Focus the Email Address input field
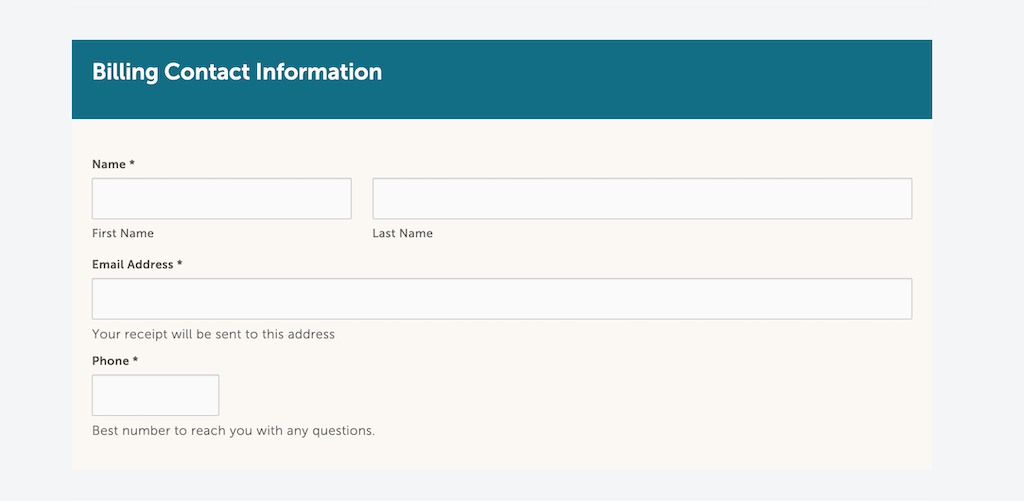This screenshot has height=501, width=1024. click(502, 299)
